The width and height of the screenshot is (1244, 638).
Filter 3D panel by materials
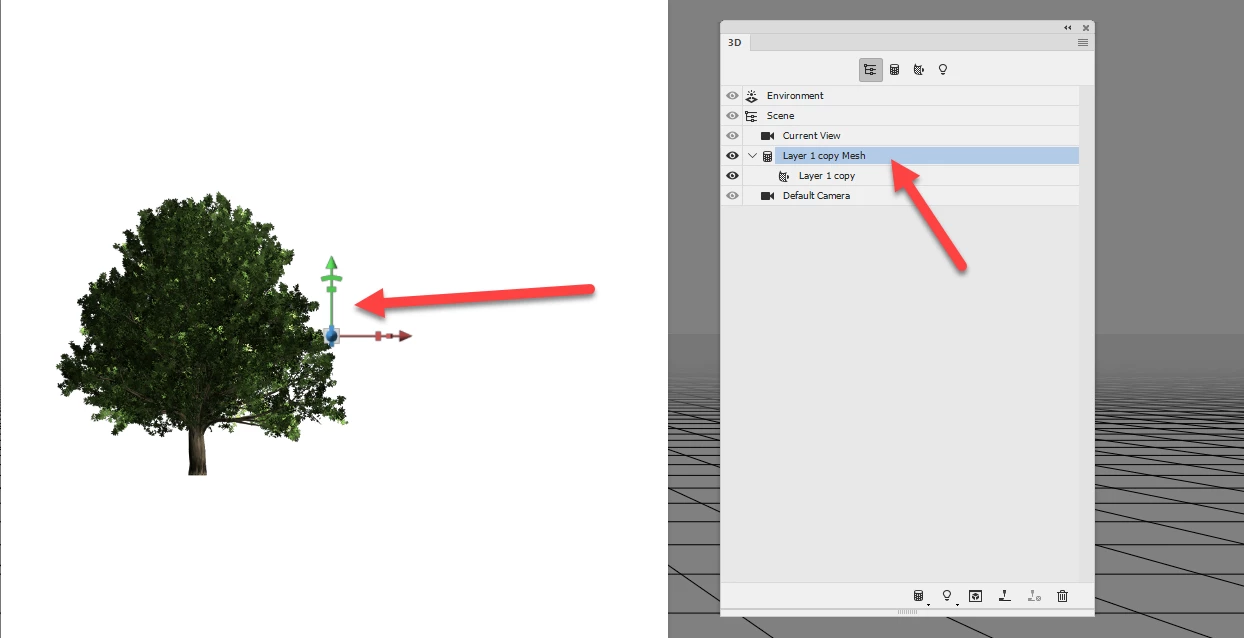(919, 70)
